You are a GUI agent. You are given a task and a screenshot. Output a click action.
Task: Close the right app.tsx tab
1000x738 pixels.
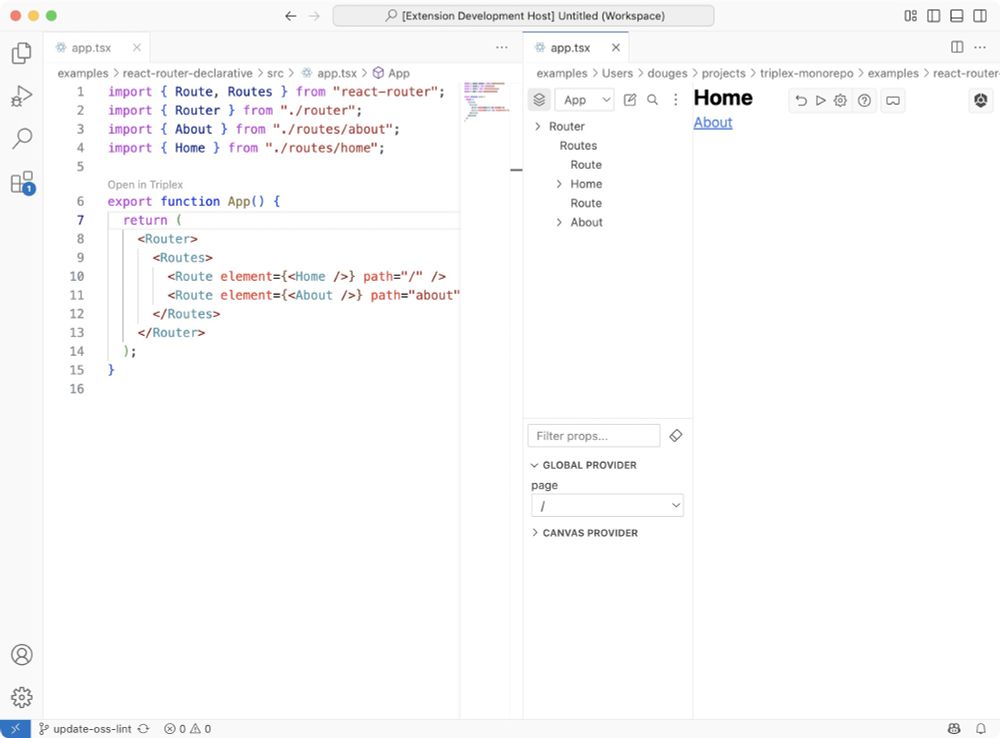[x=615, y=48]
